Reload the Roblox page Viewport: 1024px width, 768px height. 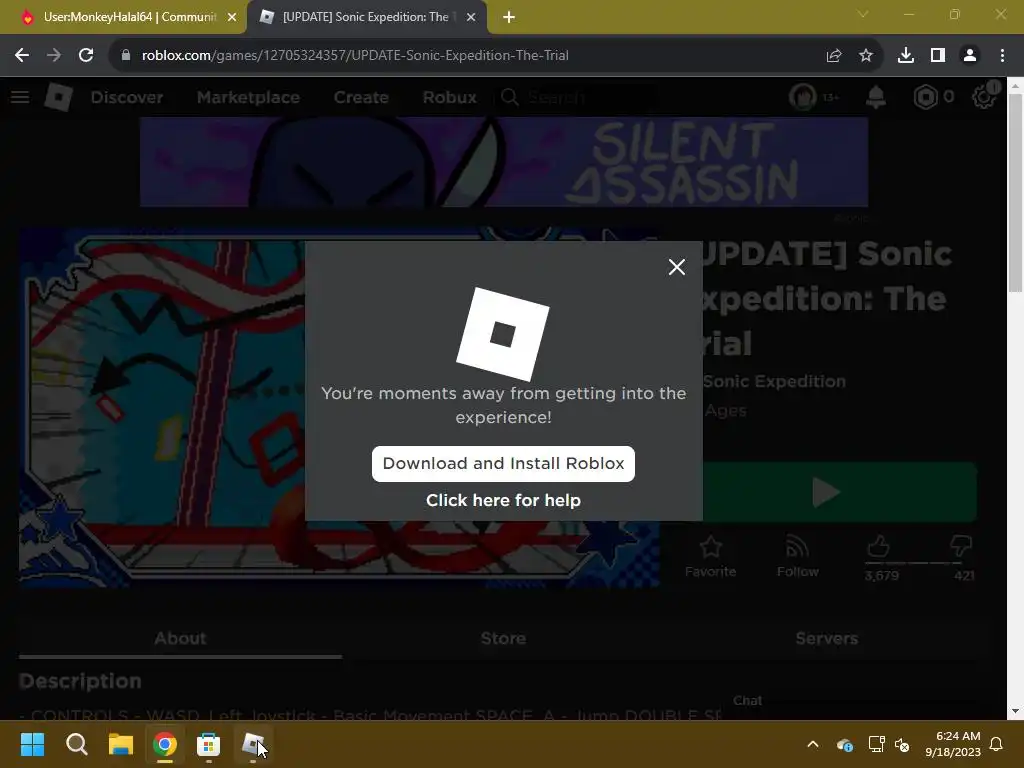[x=86, y=56]
